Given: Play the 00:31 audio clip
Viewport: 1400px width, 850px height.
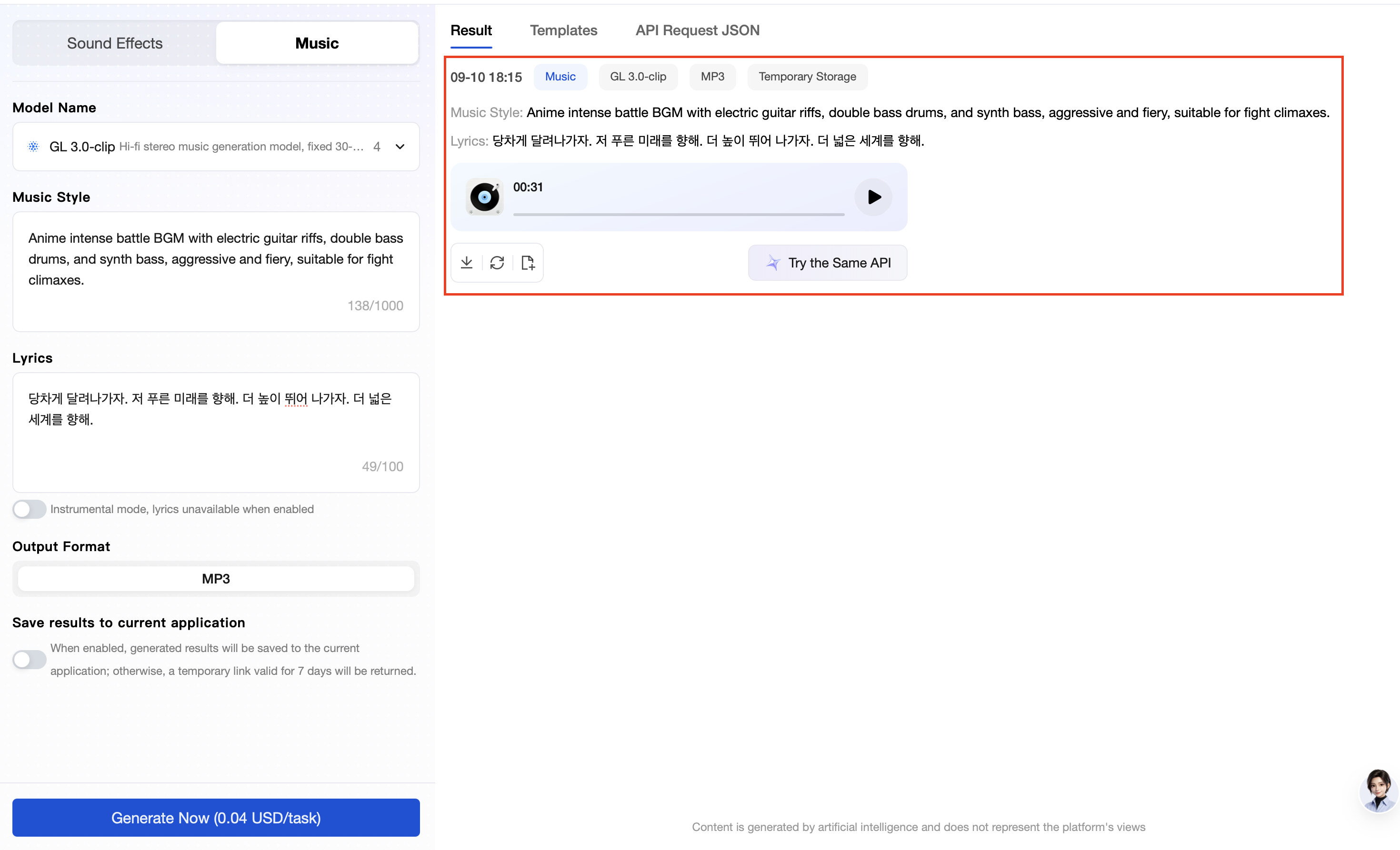Looking at the screenshot, I should [873, 197].
